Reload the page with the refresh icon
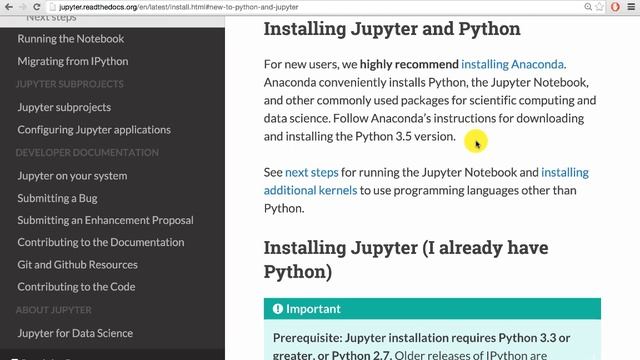The height and width of the screenshot is (360, 640). [37, 7]
